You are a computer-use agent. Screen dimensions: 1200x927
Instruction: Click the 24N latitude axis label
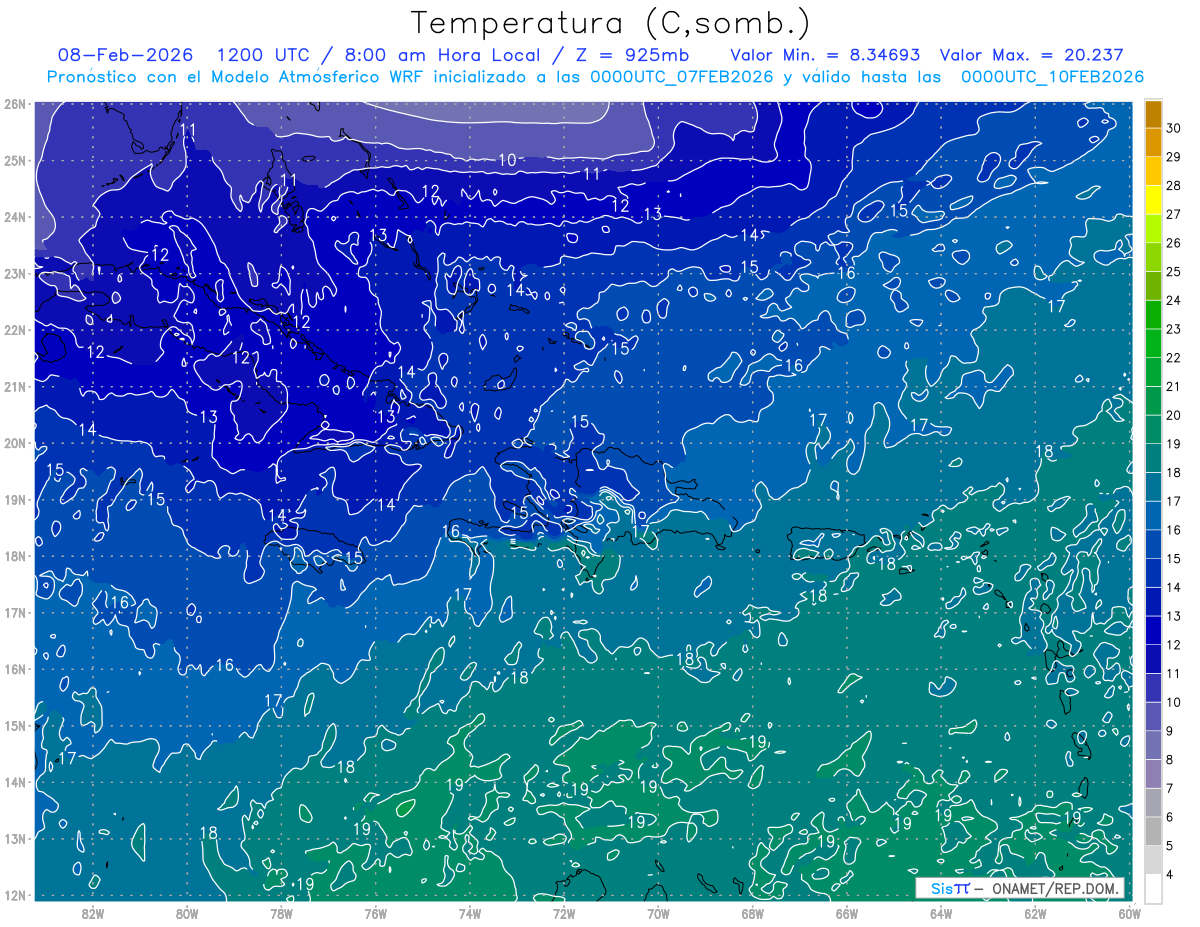(x=15, y=217)
